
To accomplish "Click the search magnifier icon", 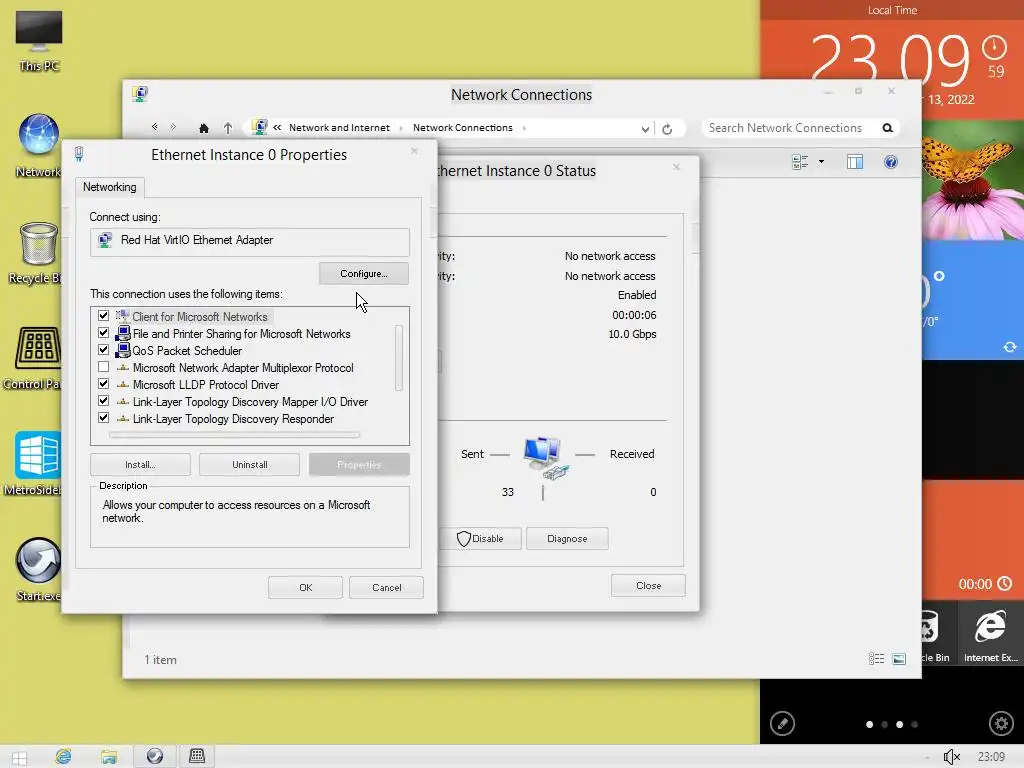I will tap(888, 128).
